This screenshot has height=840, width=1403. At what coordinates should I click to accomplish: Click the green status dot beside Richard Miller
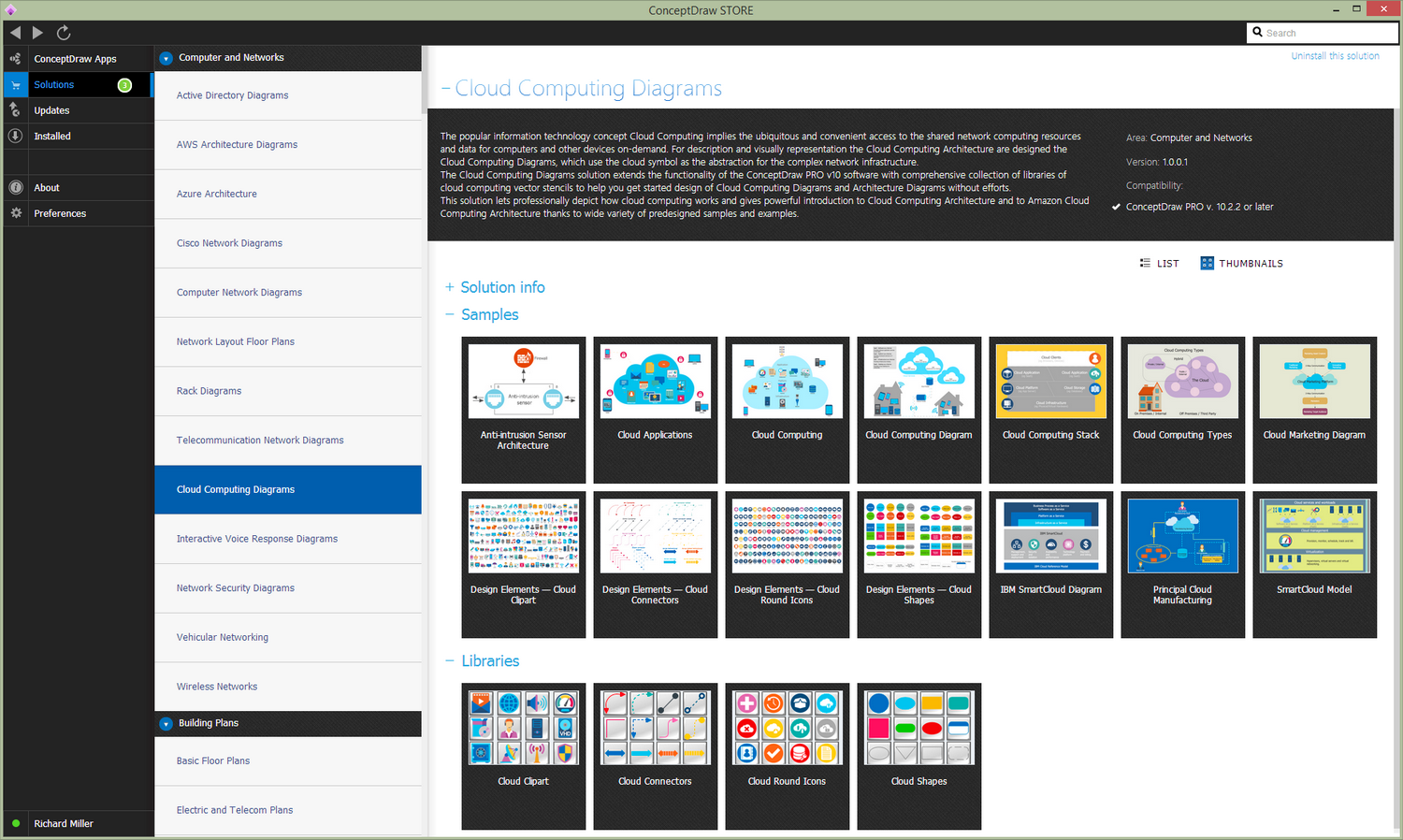[x=16, y=823]
